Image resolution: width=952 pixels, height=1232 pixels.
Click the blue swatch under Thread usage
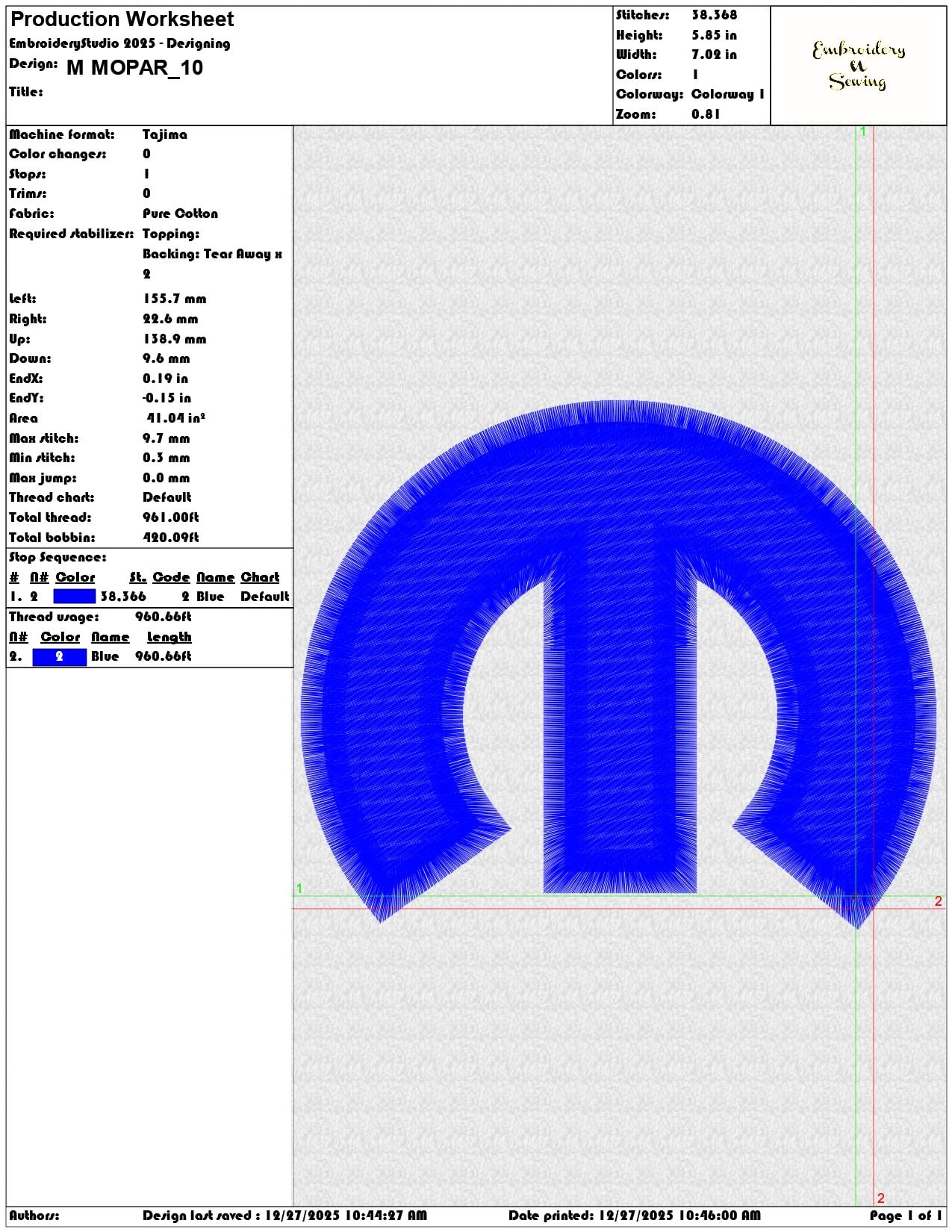(60, 656)
